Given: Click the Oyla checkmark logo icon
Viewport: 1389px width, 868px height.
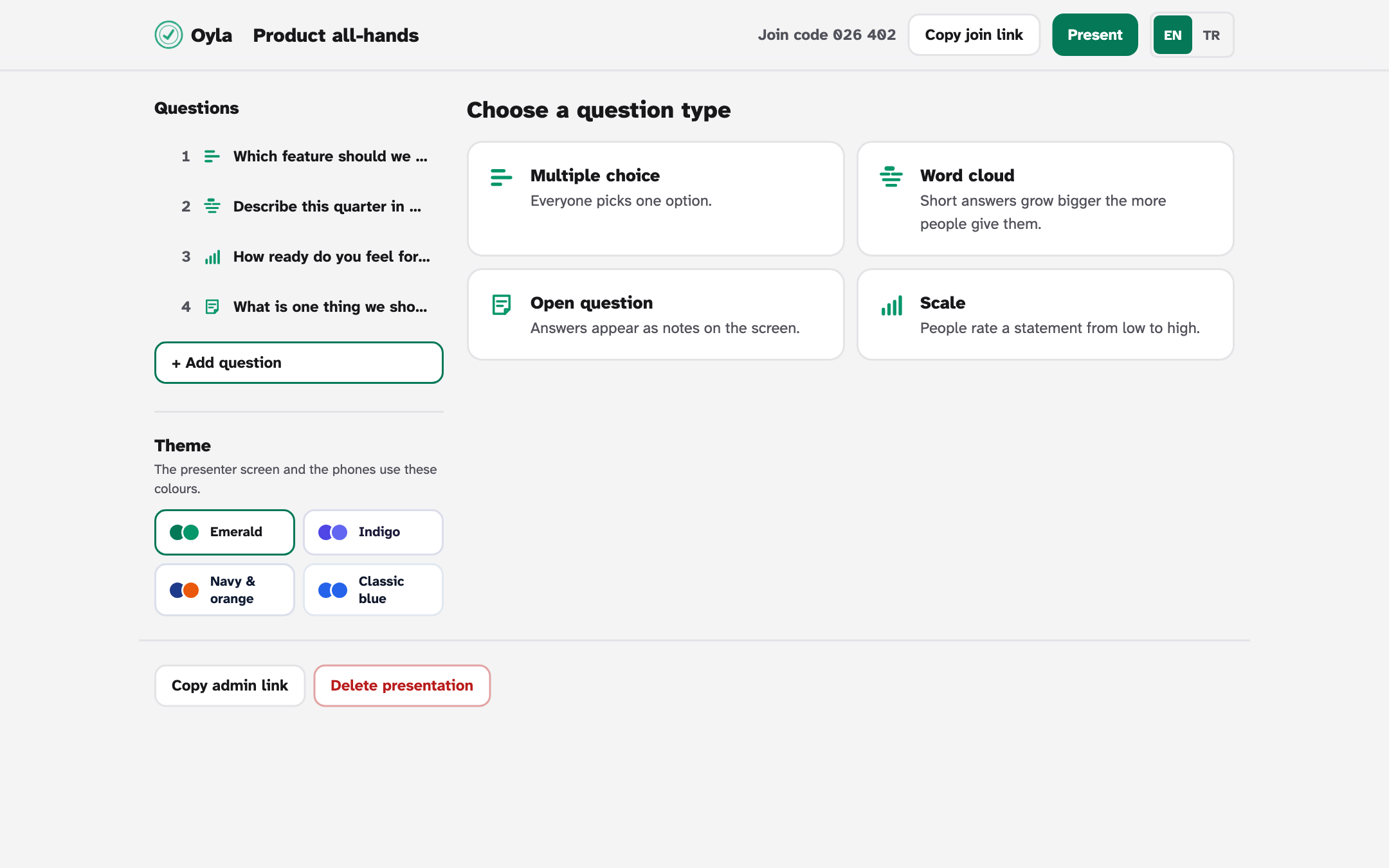Looking at the screenshot, I should pyautogui.click(x=168, y=35).
